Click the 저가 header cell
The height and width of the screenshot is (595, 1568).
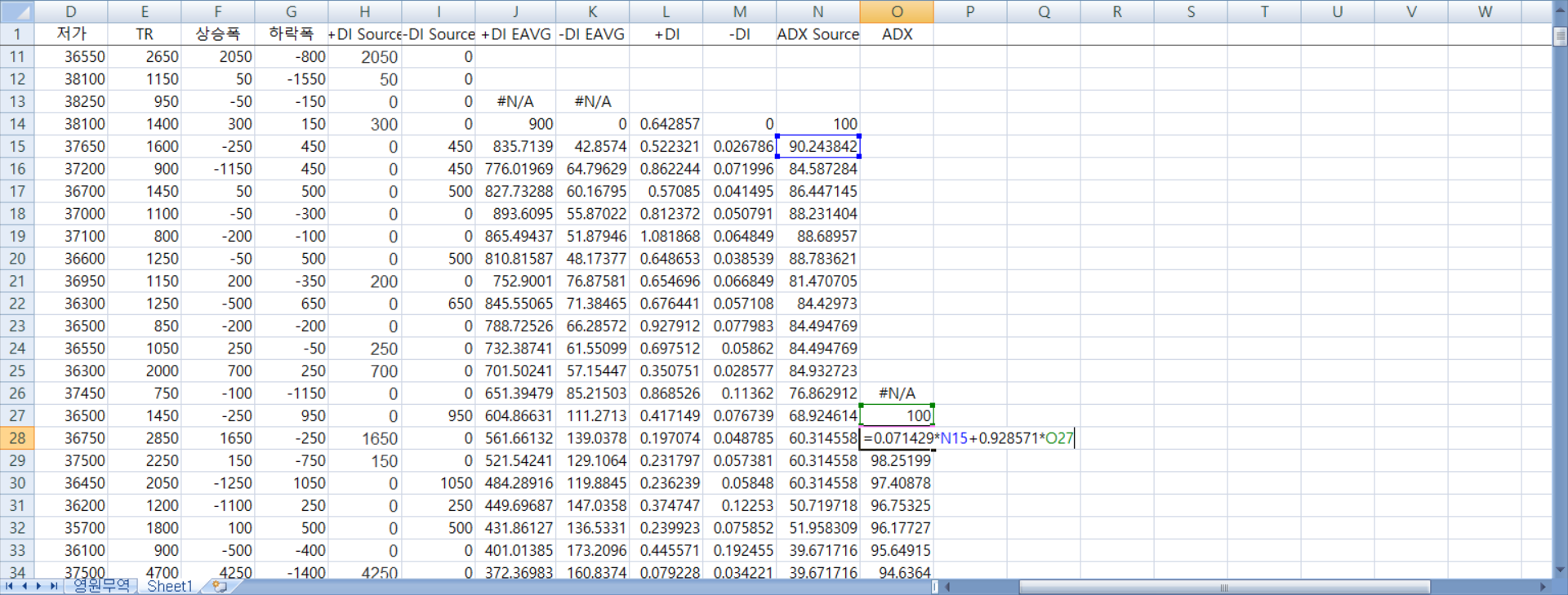(x=71, y=34)
